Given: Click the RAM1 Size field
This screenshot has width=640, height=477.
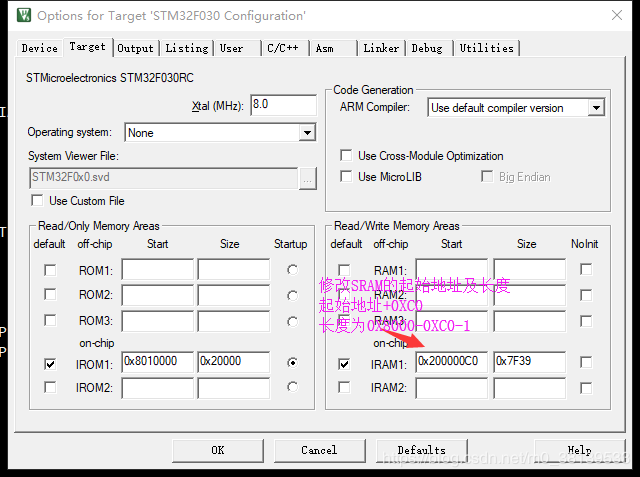Looking at the screenshot, I should click(530, 269).
